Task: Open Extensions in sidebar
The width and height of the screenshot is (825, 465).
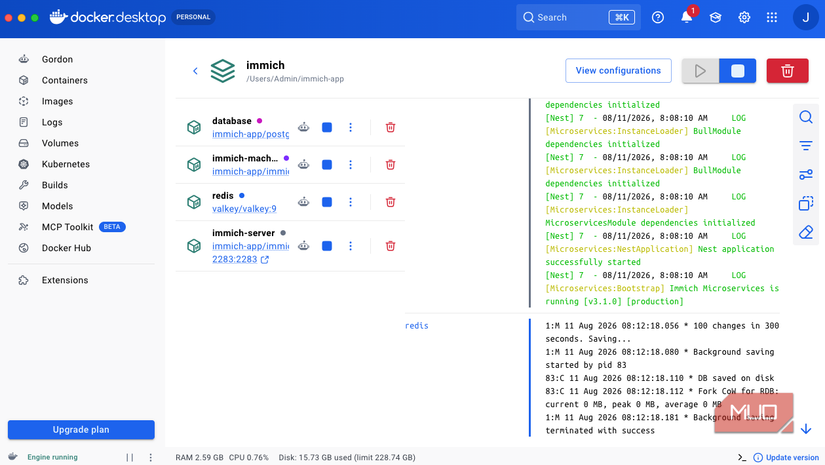Action: 64,280
